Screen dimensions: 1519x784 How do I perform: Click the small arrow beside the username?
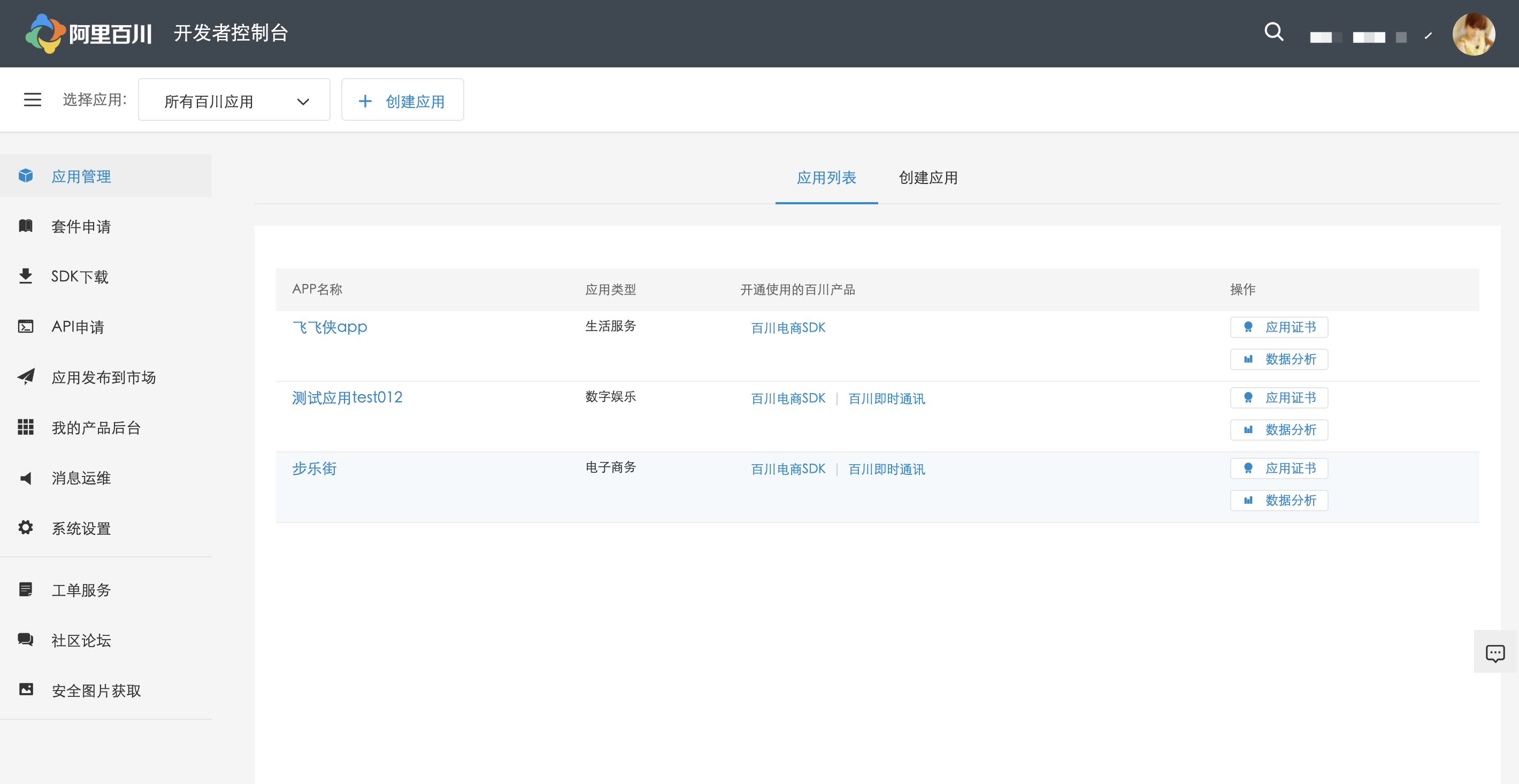(1428, 36)
